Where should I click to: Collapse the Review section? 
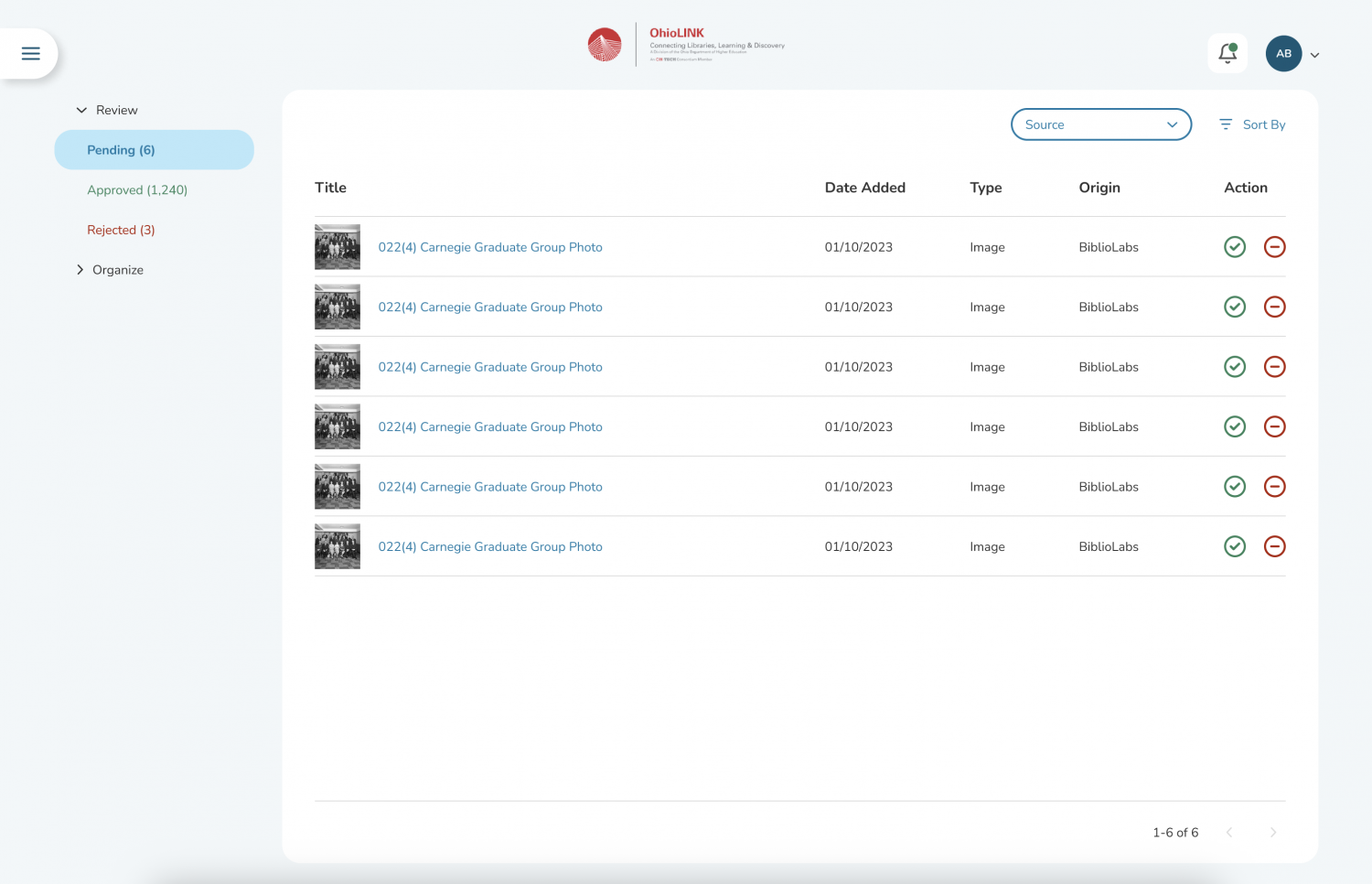pos(81,111)
